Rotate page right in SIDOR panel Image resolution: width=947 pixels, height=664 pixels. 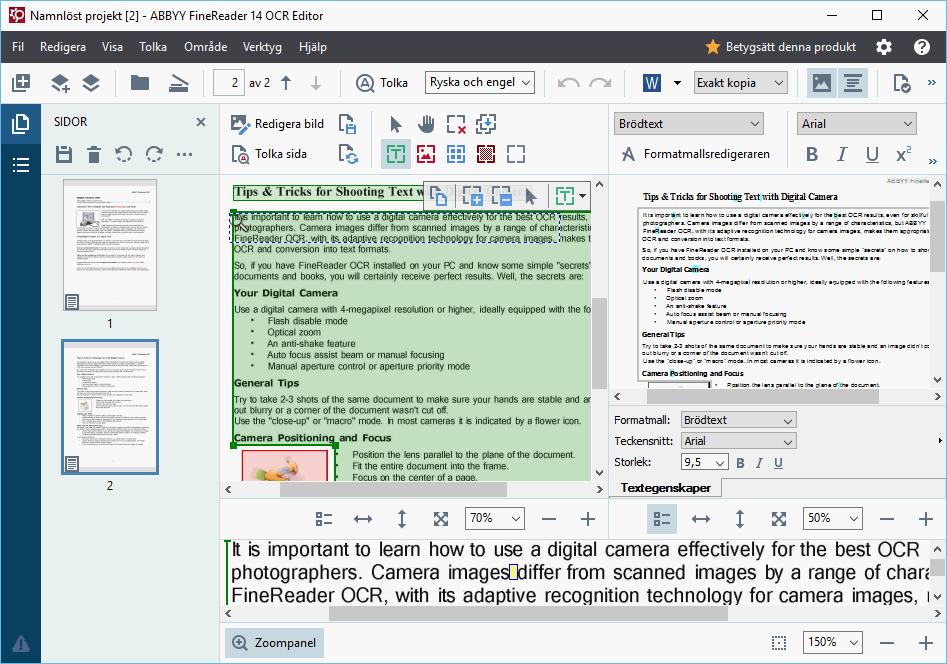click(154, 155)
